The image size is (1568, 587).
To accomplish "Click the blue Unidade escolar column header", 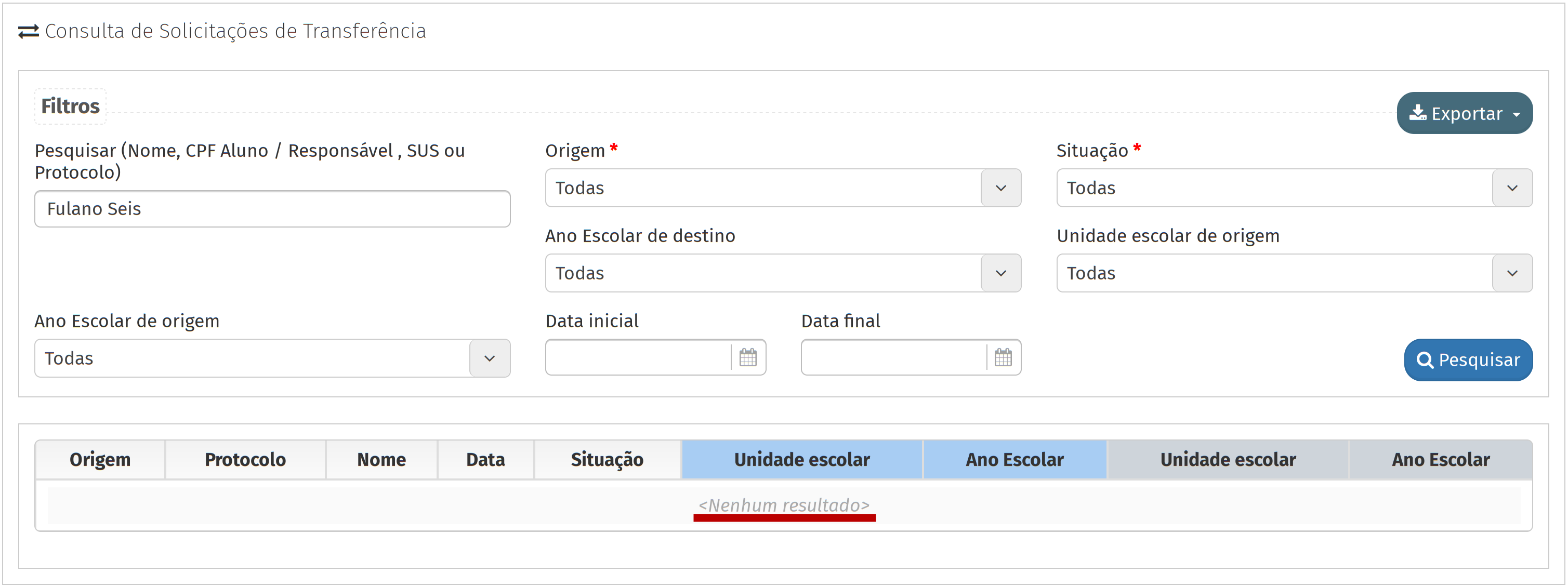I will [801, 460].
